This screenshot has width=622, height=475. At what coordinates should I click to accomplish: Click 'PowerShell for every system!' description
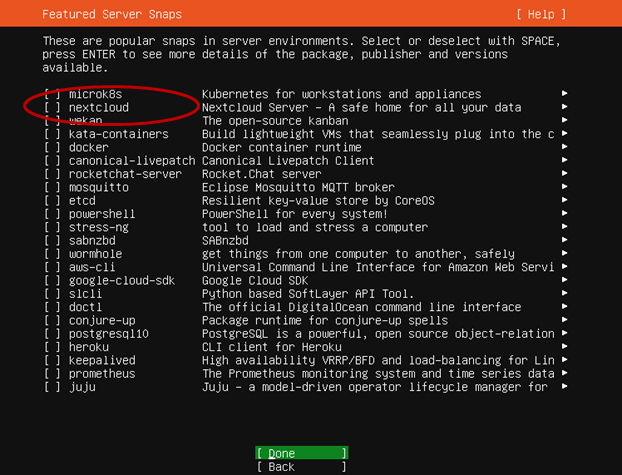[x=295, y=214]
